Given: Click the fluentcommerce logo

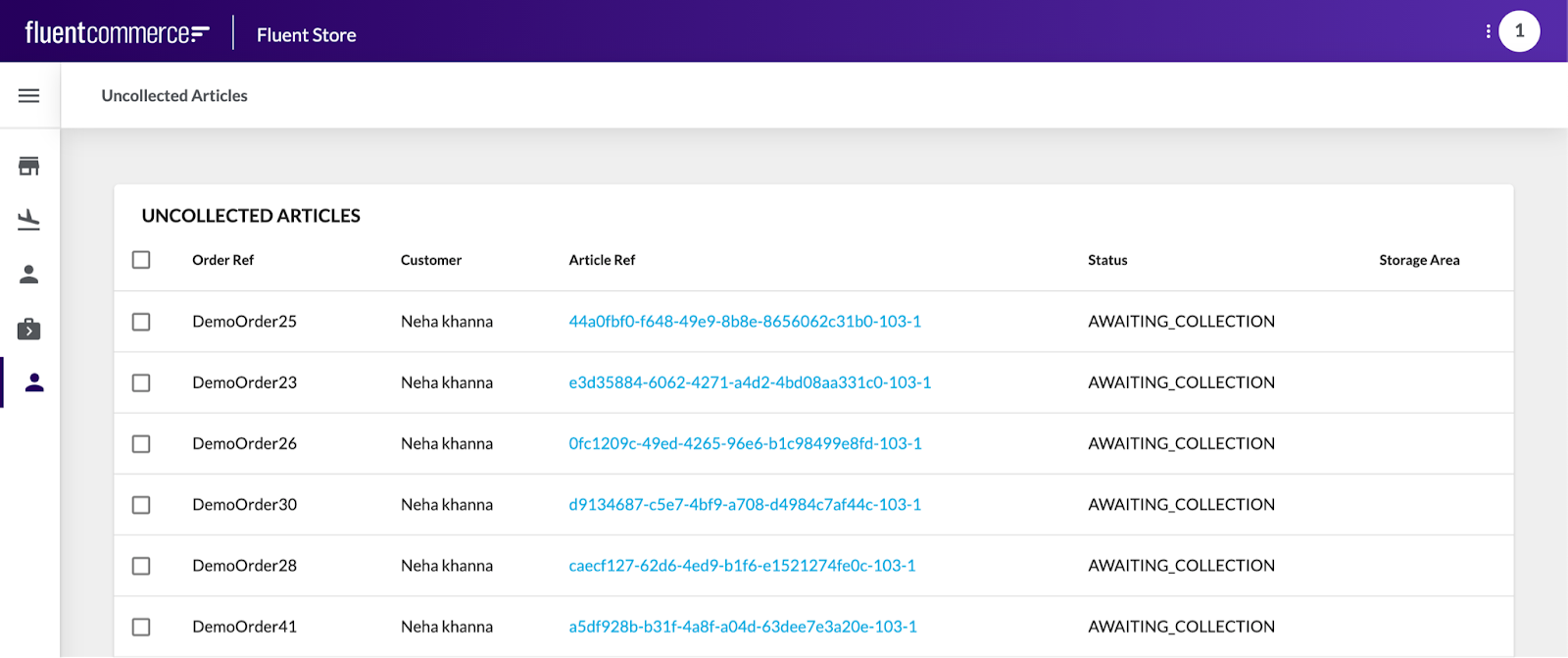Looking at the screenshot, I should [117, 33].
